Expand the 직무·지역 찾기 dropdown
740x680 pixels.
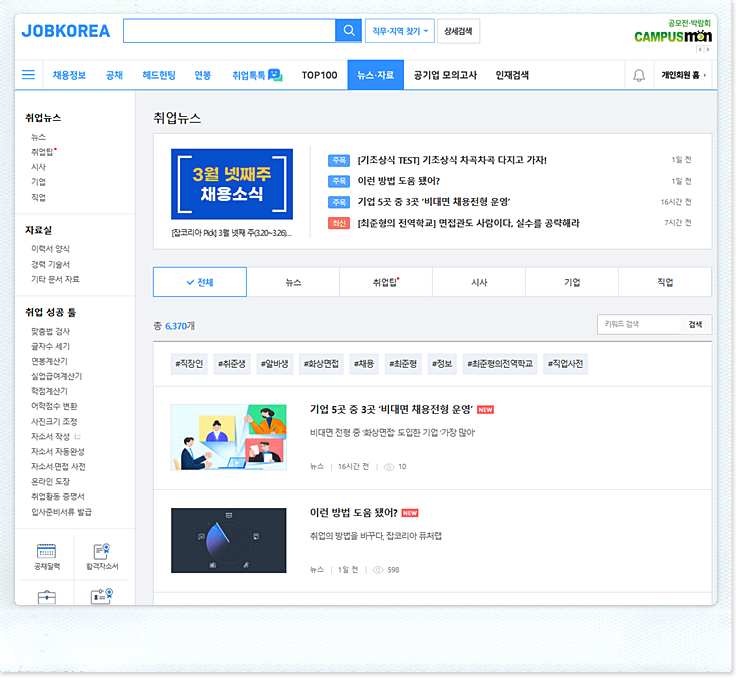tap(400, 31)
